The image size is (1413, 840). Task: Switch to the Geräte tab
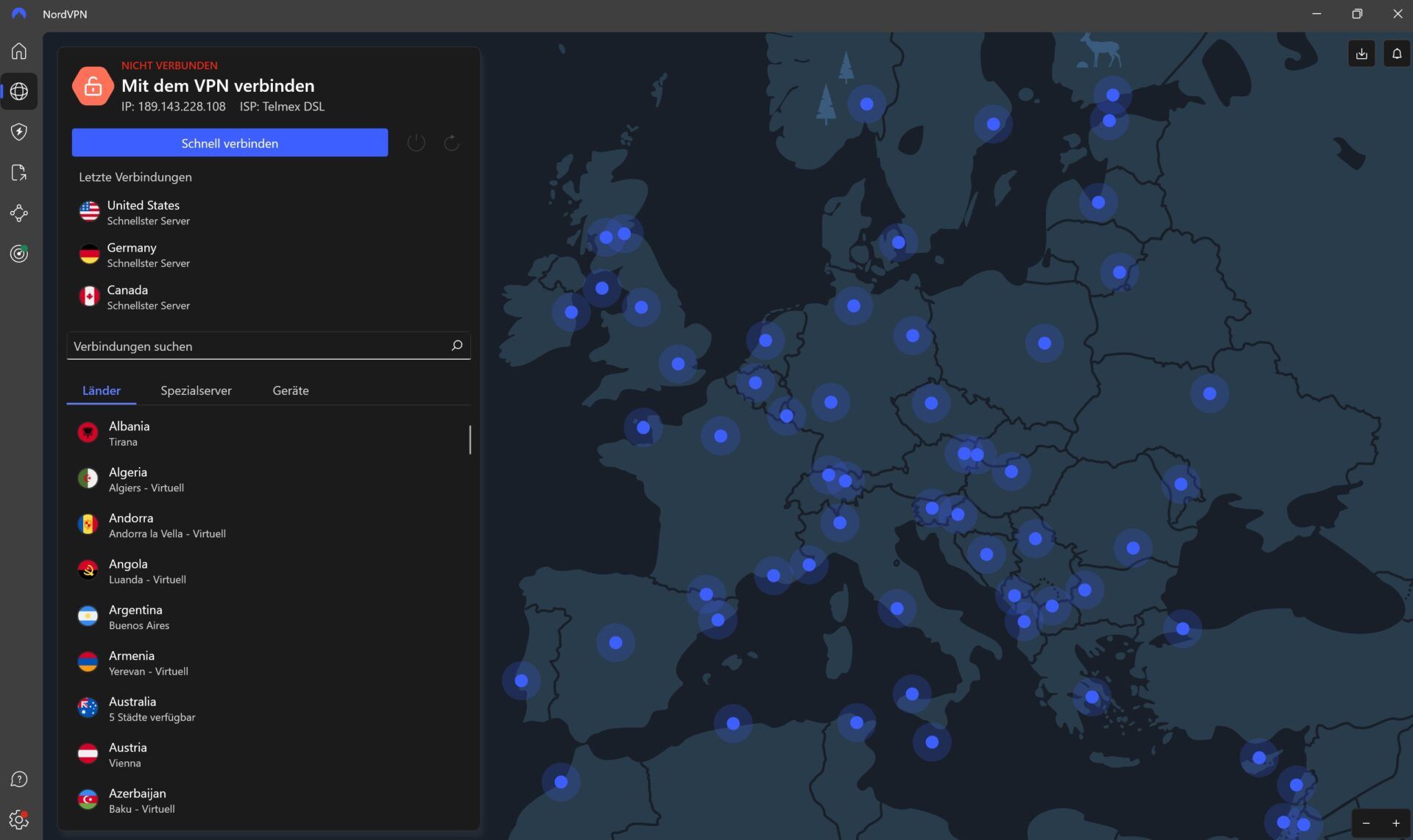(x=291, y=391)
